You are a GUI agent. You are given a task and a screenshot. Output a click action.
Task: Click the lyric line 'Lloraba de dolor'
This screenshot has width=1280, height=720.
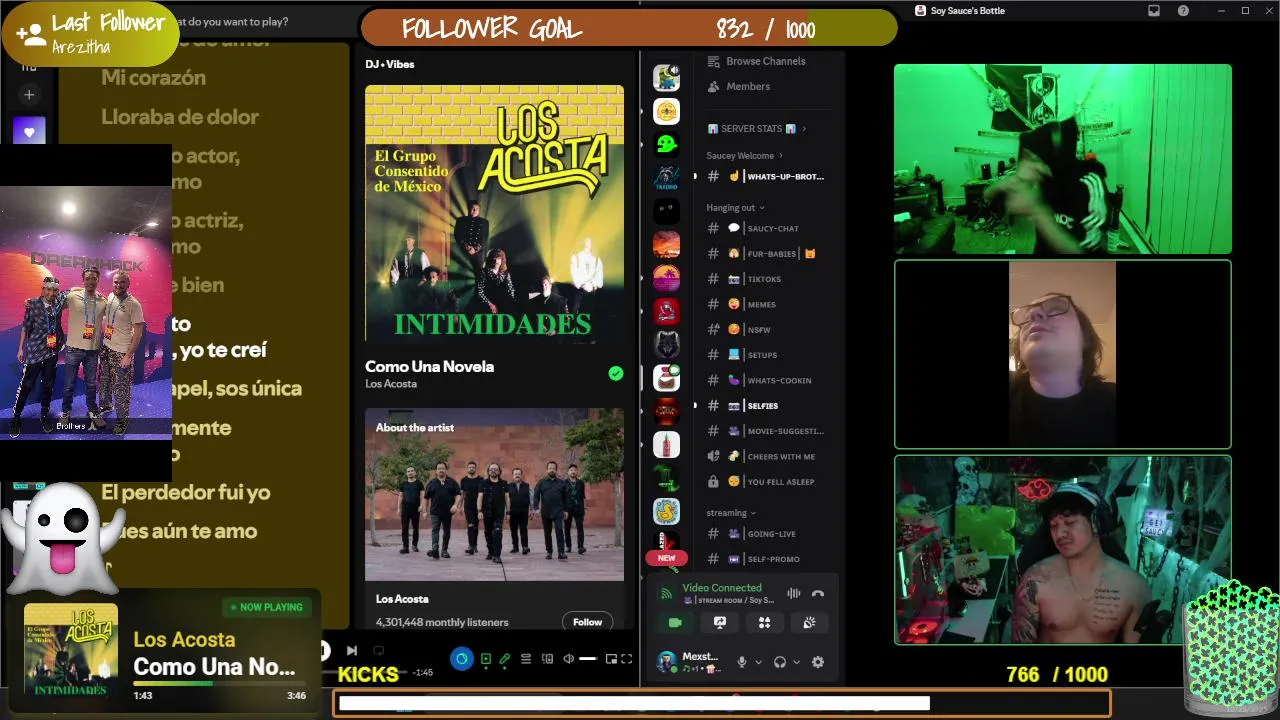(x=180, y=117)
